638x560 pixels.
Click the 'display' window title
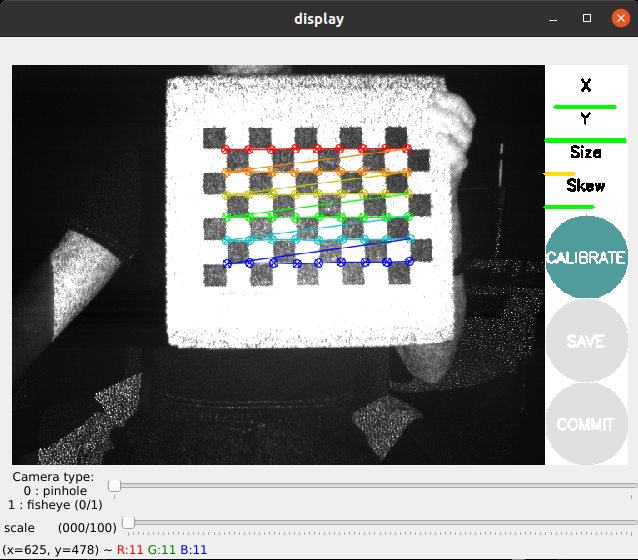click(319, 19)
